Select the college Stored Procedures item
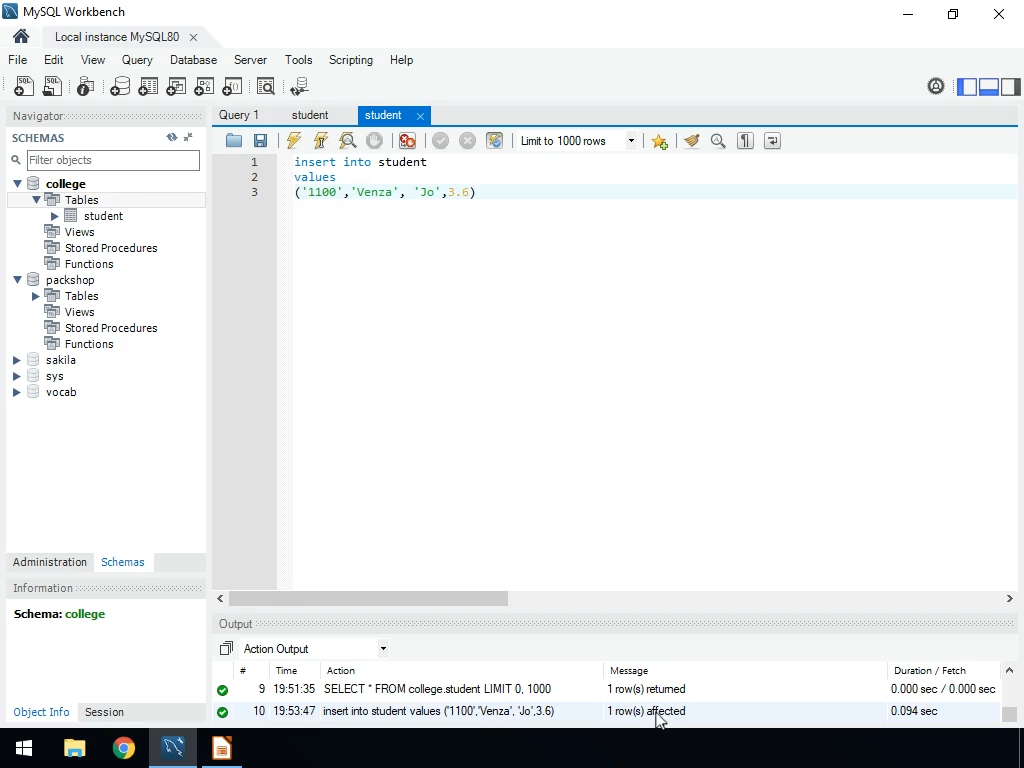Image resolution: width=1024 pixels, height=768 pixels. pos(110,248)
